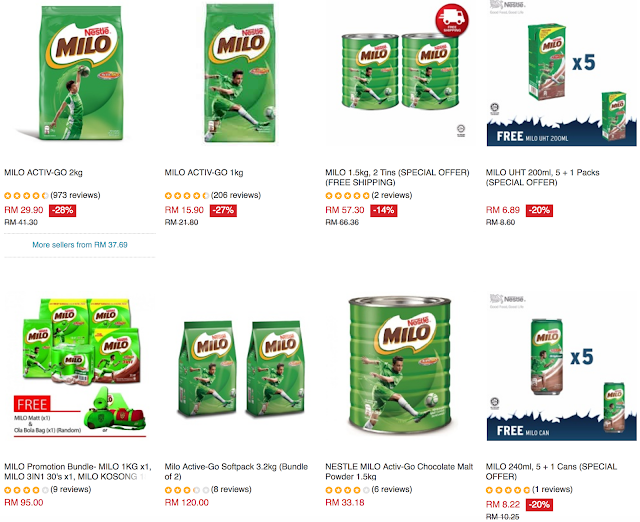Open the Milo Active-Go Softpack 3.2kg image
Viewport: 640px width, 522px height.
[x=241, y=369]
